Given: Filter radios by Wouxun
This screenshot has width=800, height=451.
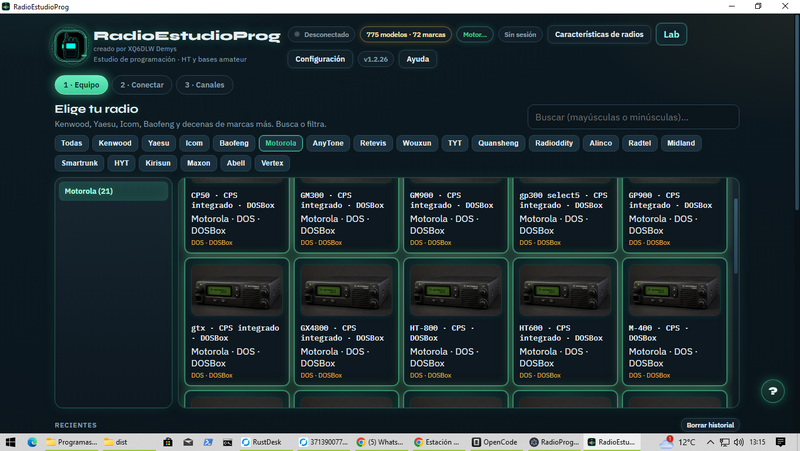Looking at the screenshot, I should (417, 143).
